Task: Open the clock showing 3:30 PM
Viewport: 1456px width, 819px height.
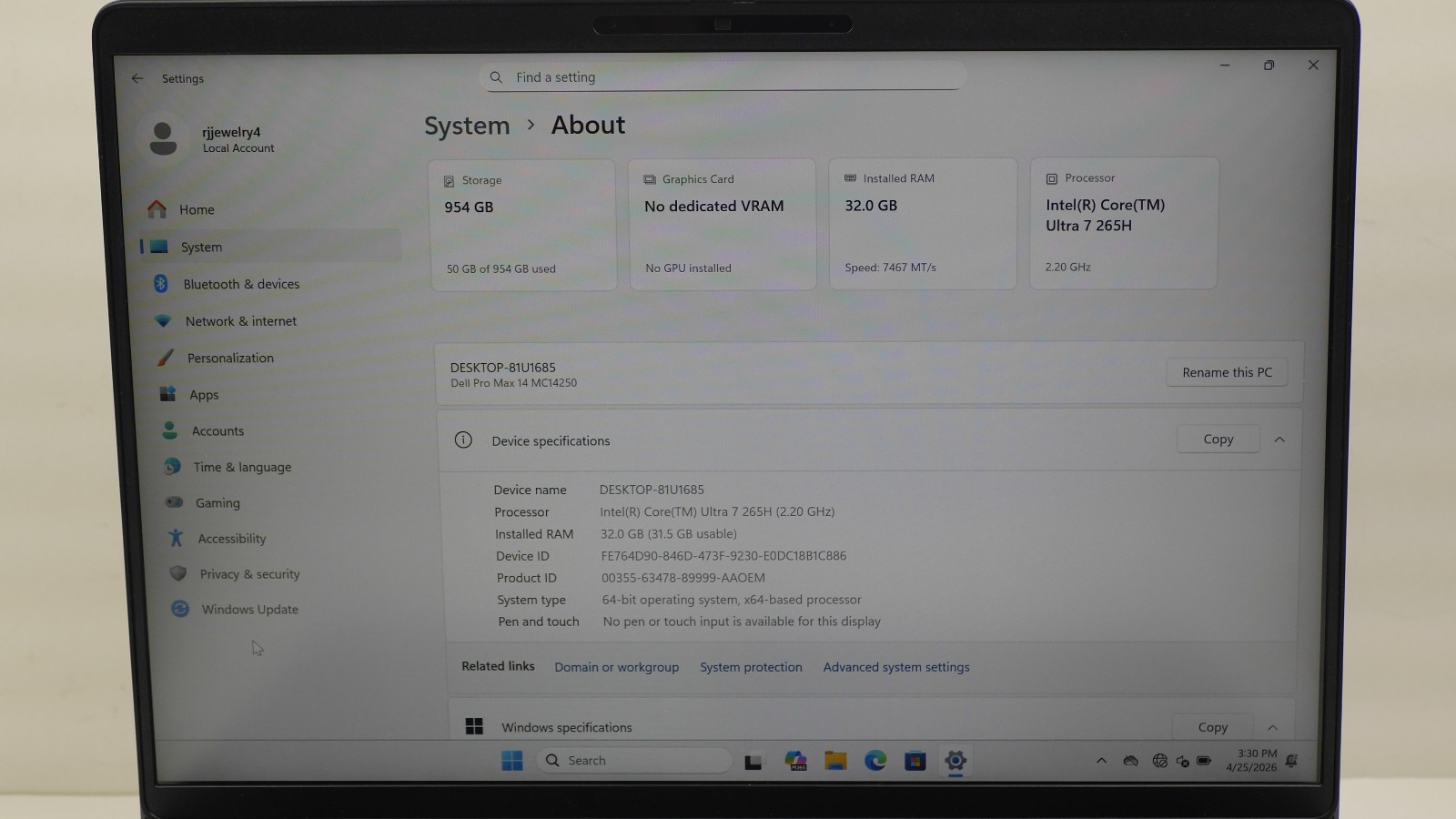Action: (x=1251, y=761)
